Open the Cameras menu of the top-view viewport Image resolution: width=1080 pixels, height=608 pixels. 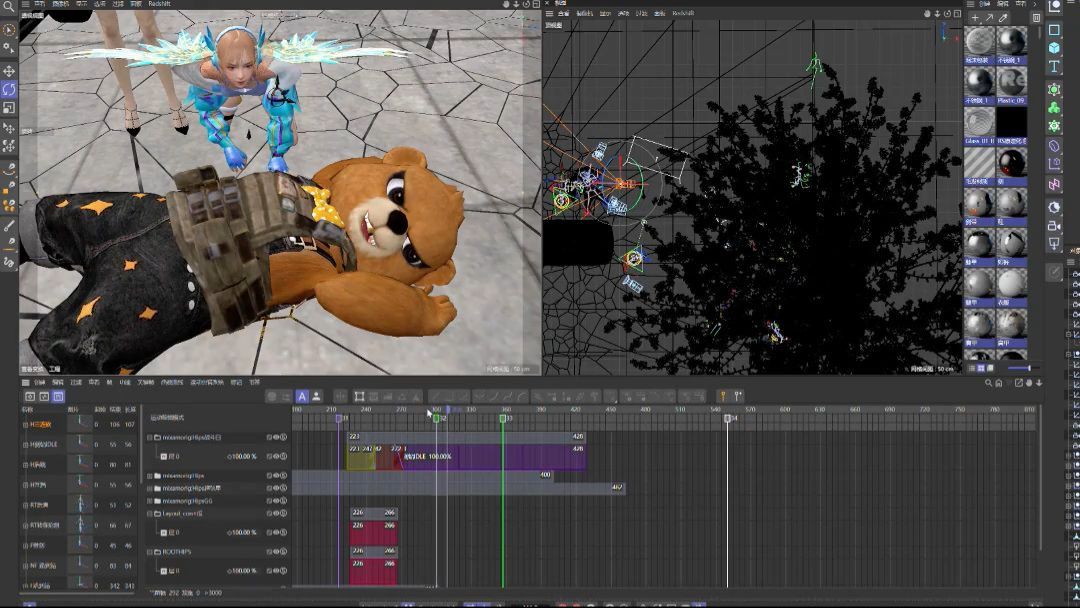click(x=584, y=13)
